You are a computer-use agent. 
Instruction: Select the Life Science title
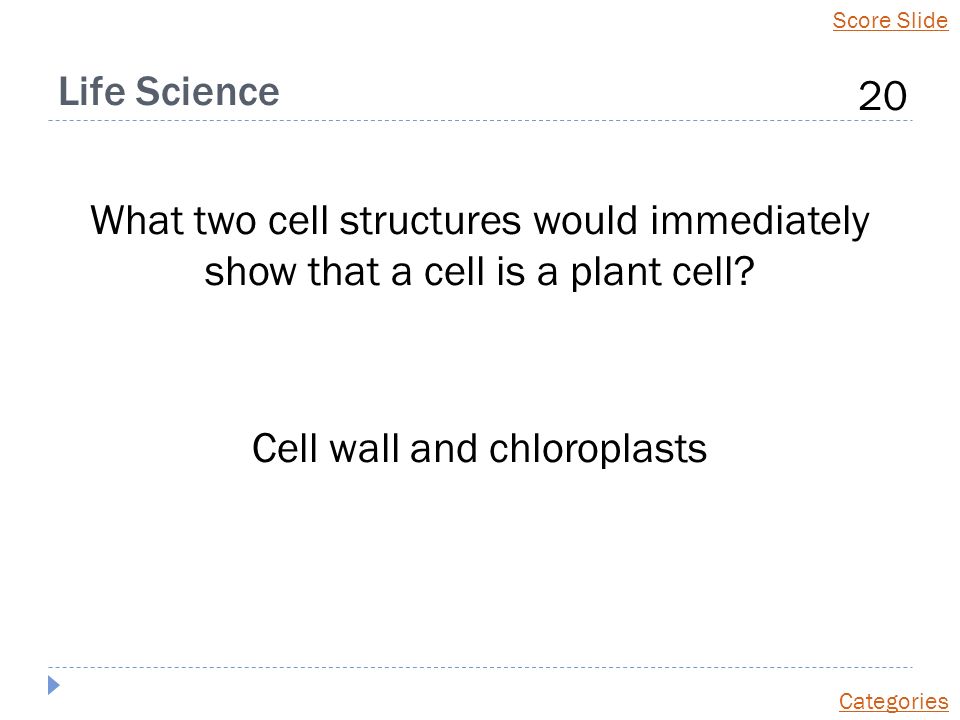pyautogui.click(x=169, y=91)
